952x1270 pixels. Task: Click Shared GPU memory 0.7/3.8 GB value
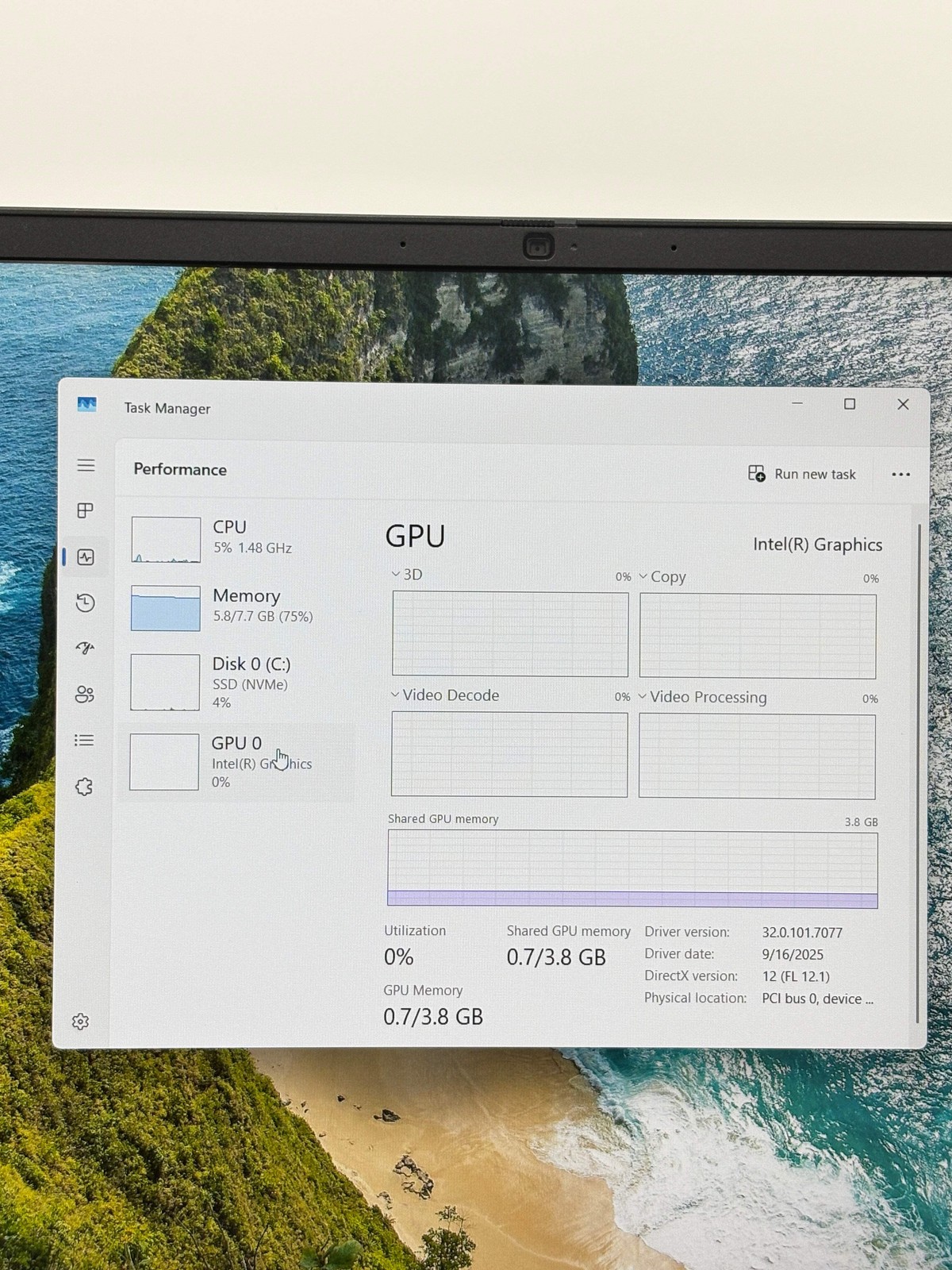point(556,957)
